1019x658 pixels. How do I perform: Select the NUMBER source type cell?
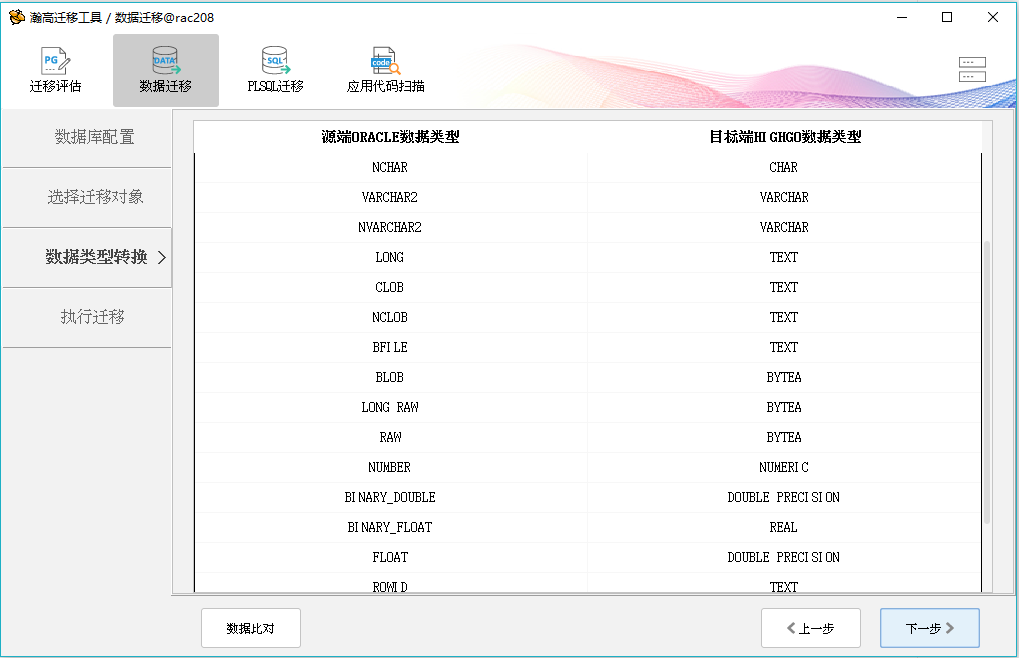tap(391, 467)
